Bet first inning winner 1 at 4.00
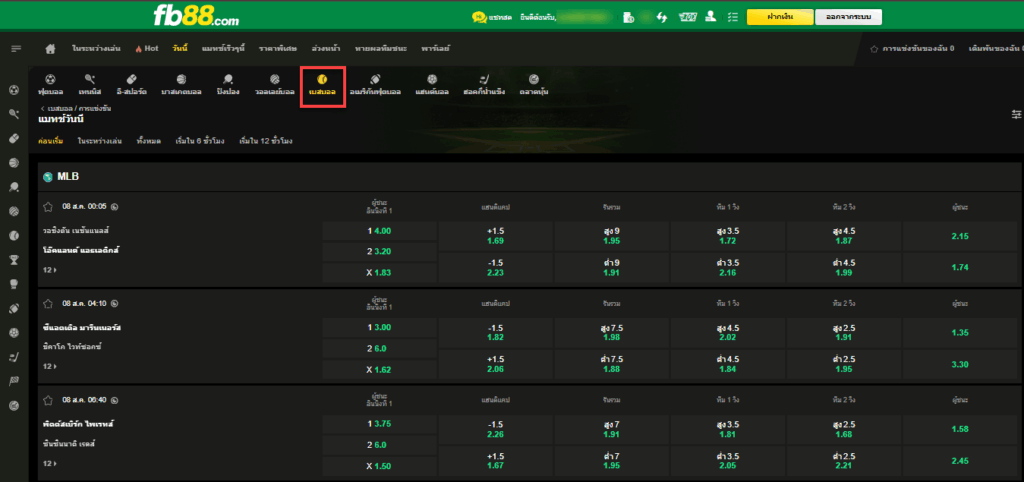 379,231
